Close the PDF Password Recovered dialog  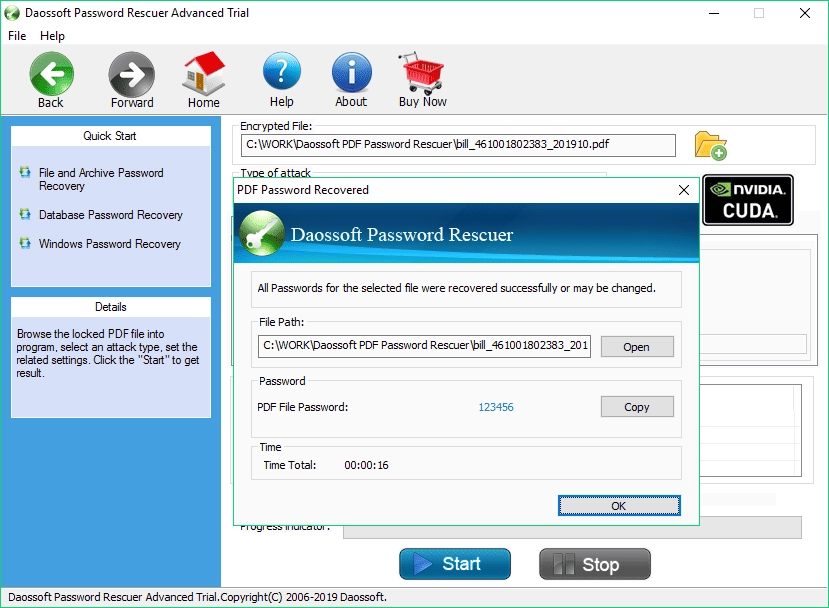(x=684, y=190)
